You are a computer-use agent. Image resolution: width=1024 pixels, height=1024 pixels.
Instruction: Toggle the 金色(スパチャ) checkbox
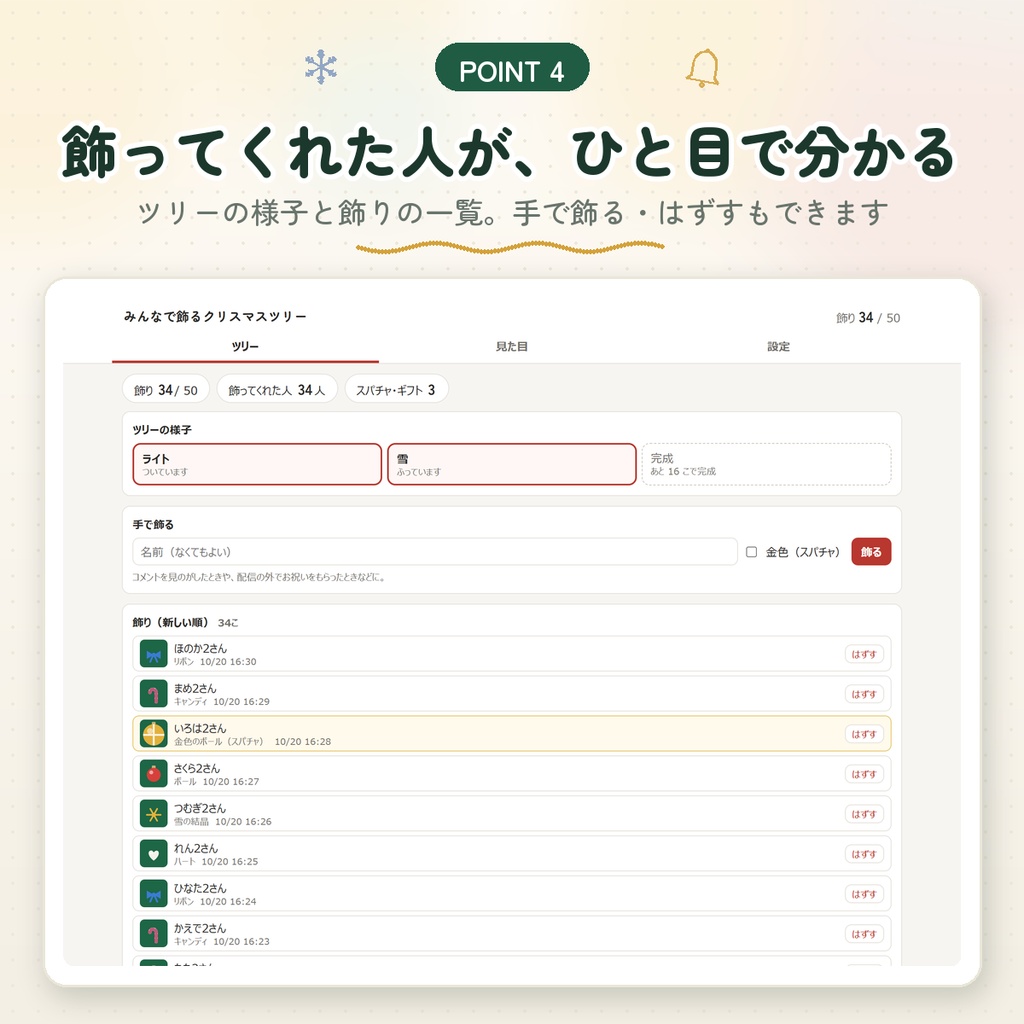[x=752, y=552]
